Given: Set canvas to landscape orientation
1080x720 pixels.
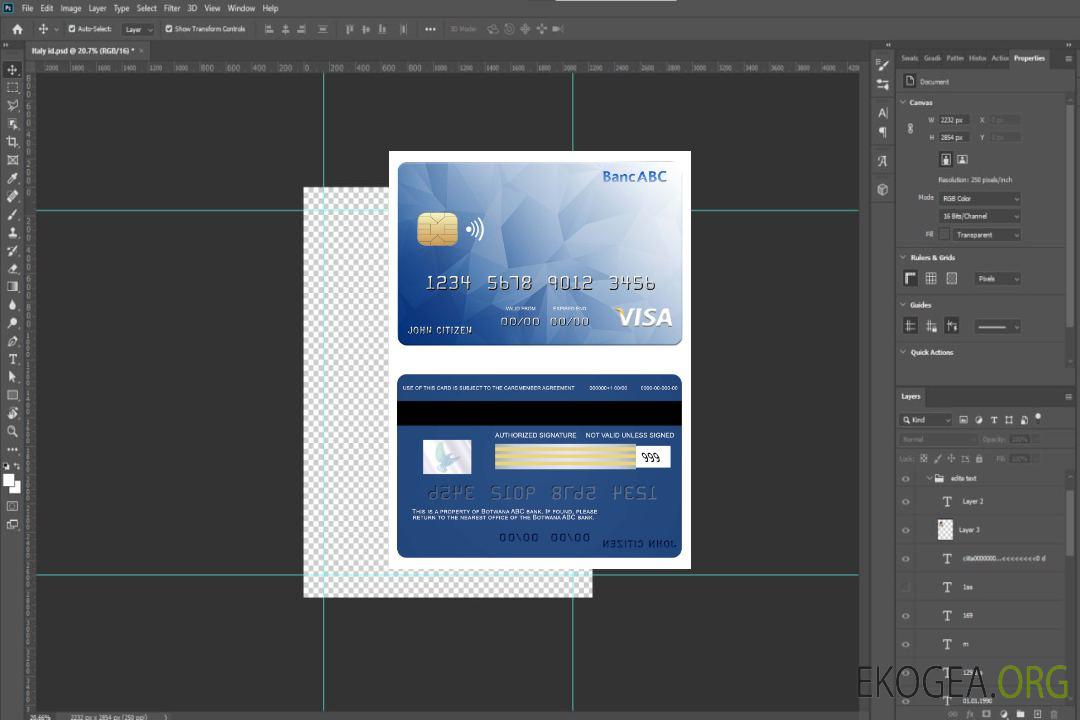Looking at the screenshot, I should 962,160.
